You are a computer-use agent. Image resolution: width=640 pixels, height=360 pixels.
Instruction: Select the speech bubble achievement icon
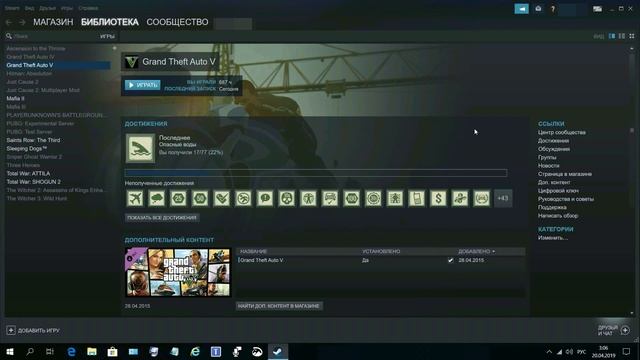pos(265,198)
